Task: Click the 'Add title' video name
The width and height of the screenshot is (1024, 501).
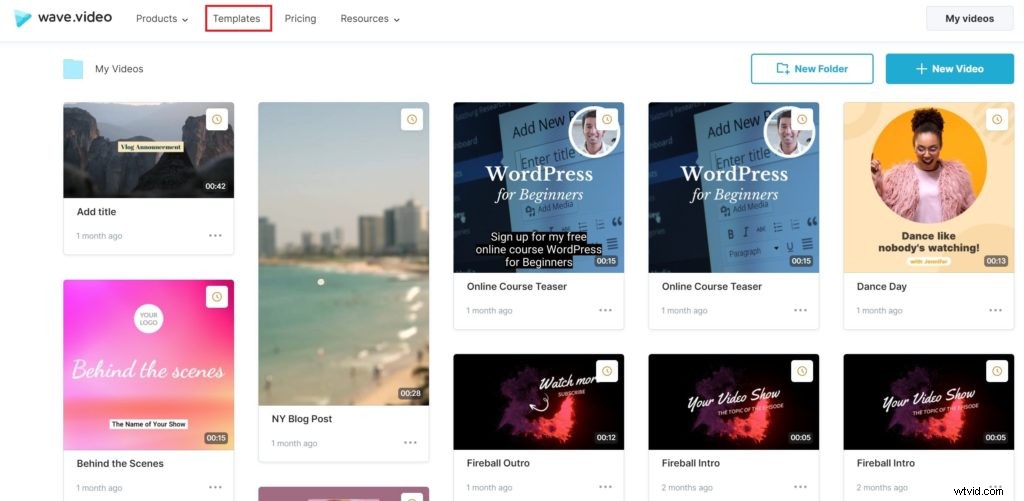Action: pos(96,212)
